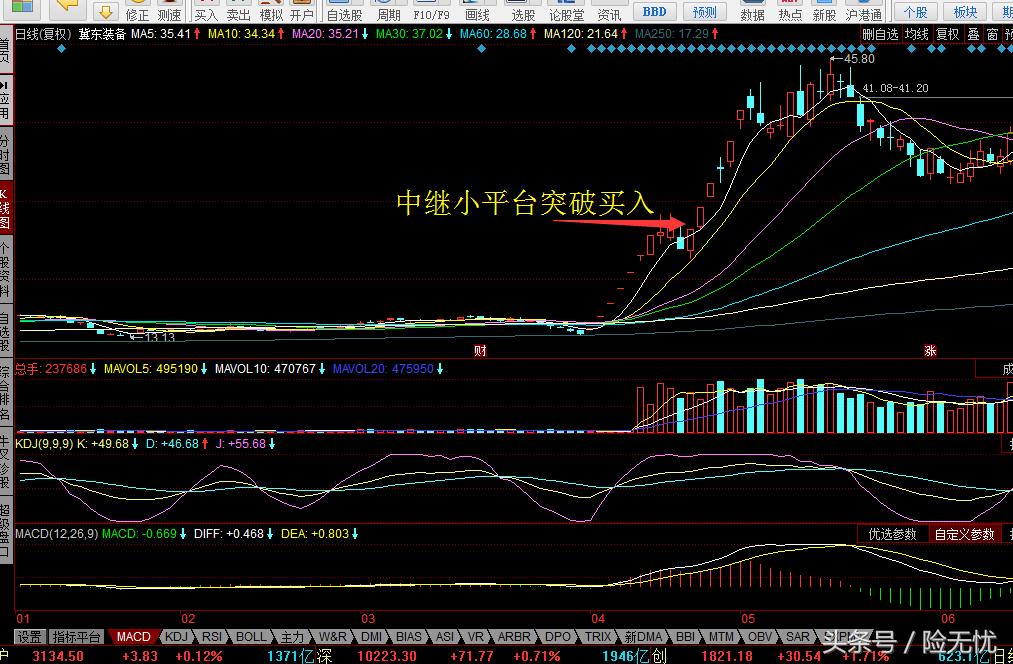Viewport: 1013px width, 664px height.
Task: Switch to the VR indicator tab
Action: (x=475, y=637)
